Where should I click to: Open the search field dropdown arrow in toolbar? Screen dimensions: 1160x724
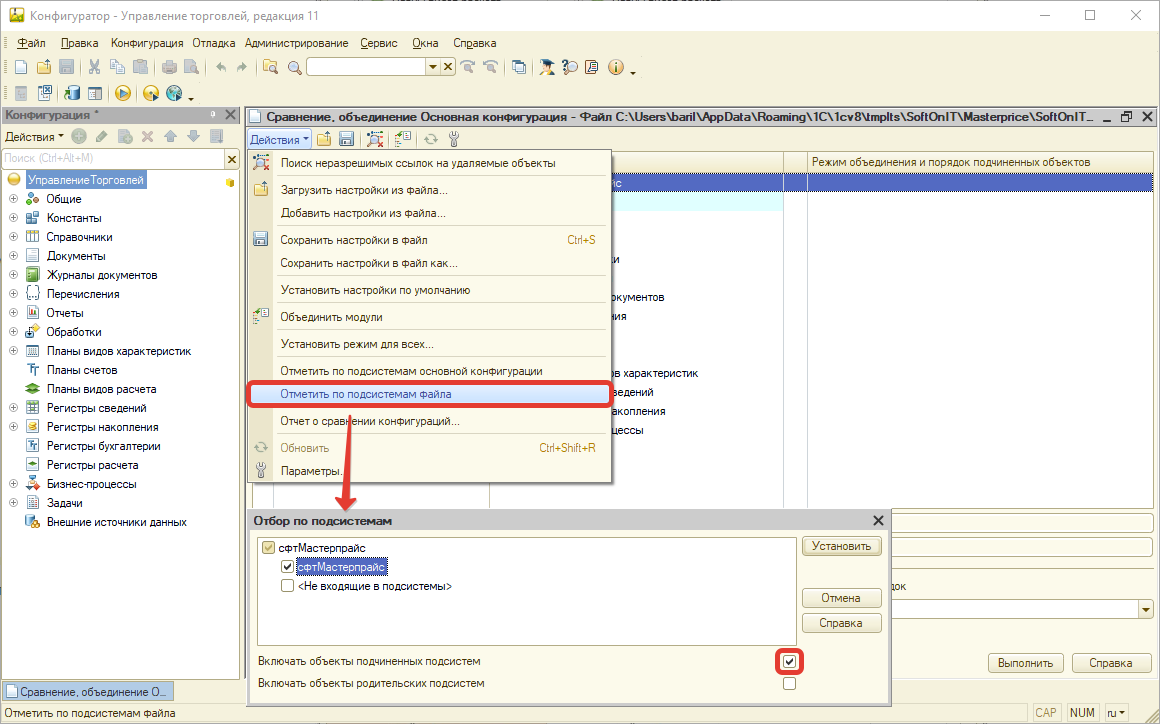click(x=433, y=67)
